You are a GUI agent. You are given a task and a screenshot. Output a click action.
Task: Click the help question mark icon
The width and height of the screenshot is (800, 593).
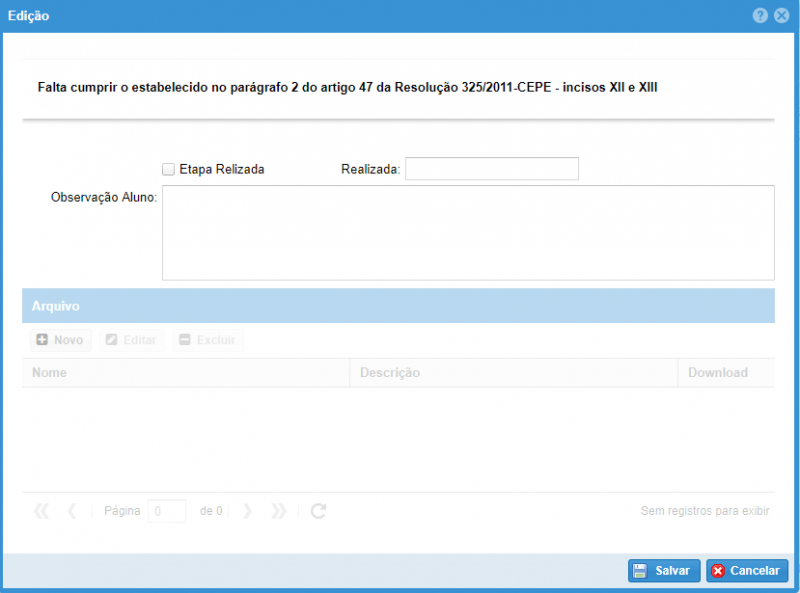761,16
